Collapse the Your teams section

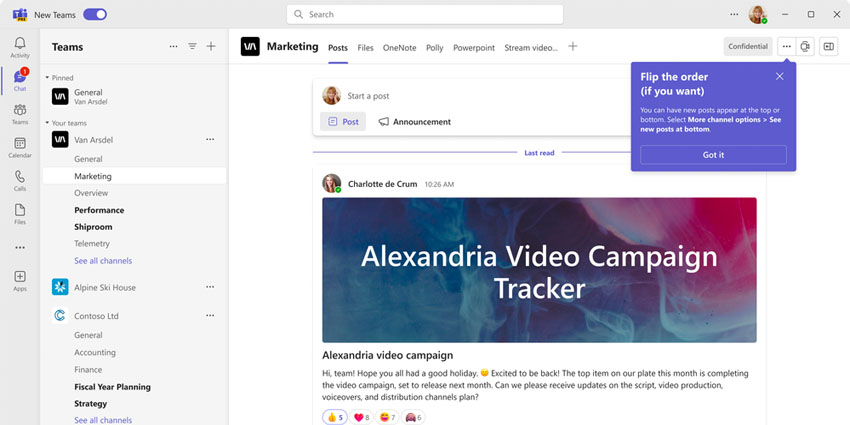pos(66,123)
